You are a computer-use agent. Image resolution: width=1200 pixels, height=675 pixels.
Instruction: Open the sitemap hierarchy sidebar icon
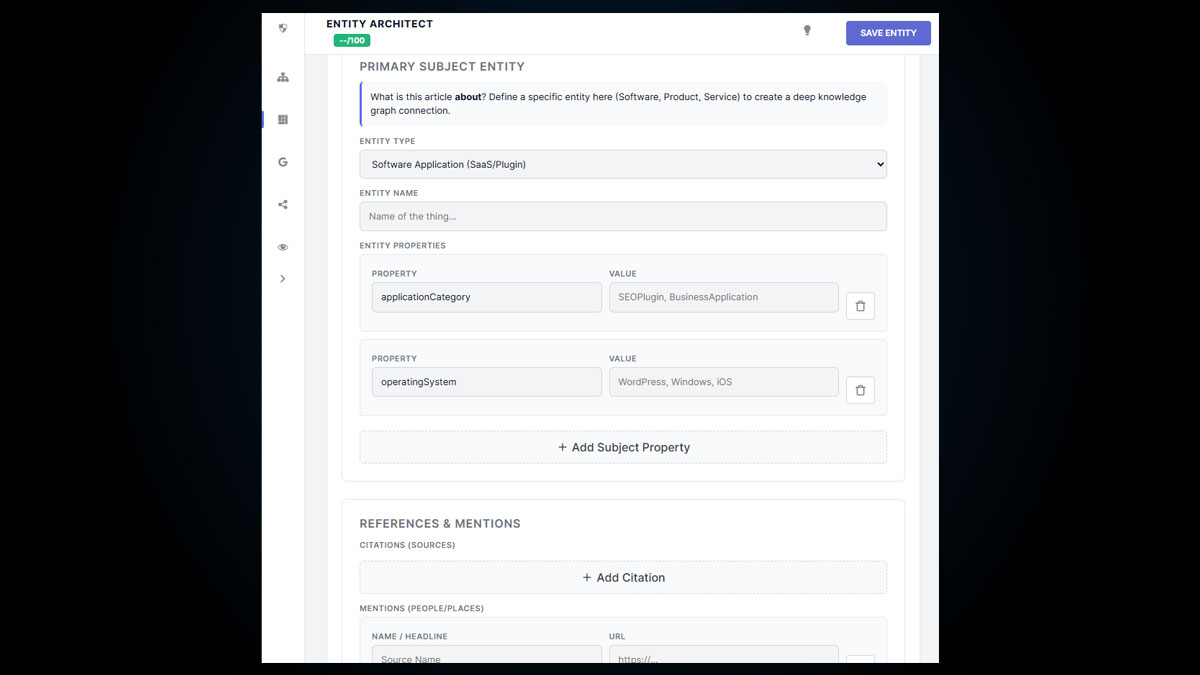click(283, 77)
